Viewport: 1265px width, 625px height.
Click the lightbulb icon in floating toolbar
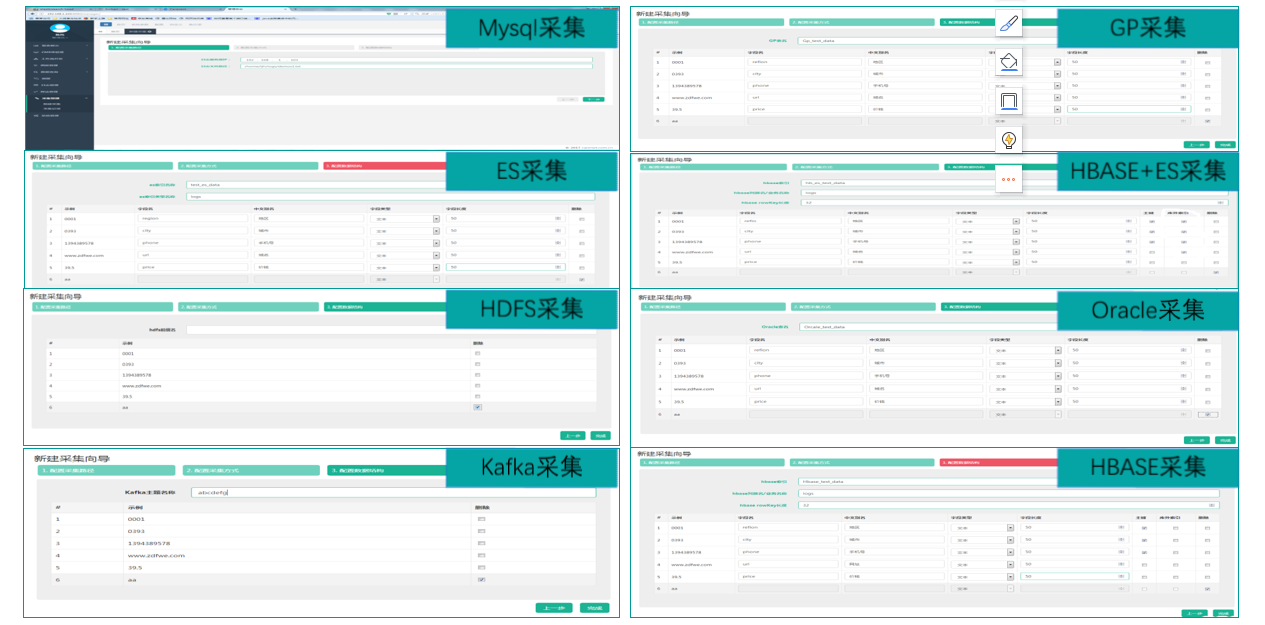(x=1009, y=138)
